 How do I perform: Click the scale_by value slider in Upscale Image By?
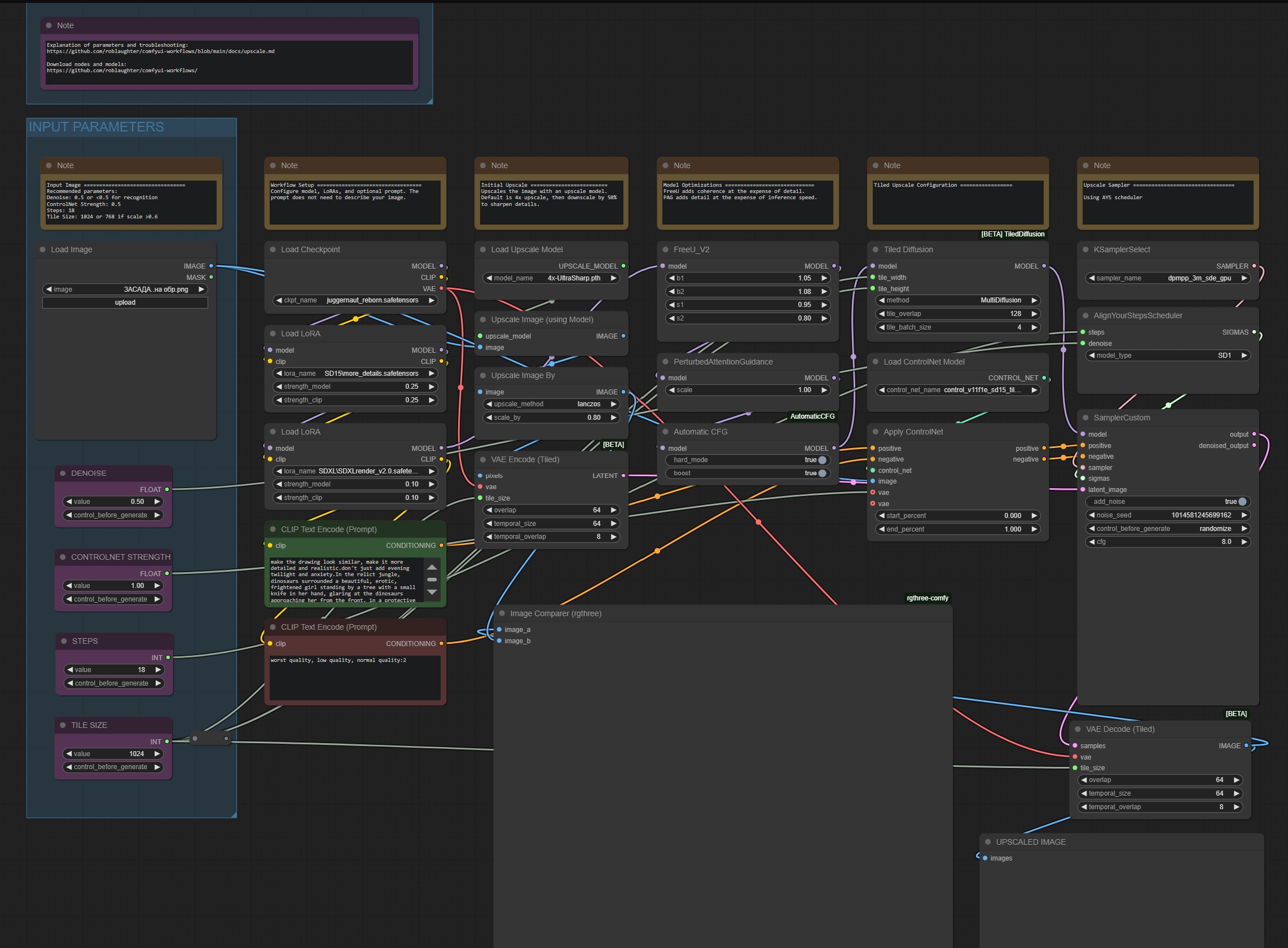[x=551, y=418]
